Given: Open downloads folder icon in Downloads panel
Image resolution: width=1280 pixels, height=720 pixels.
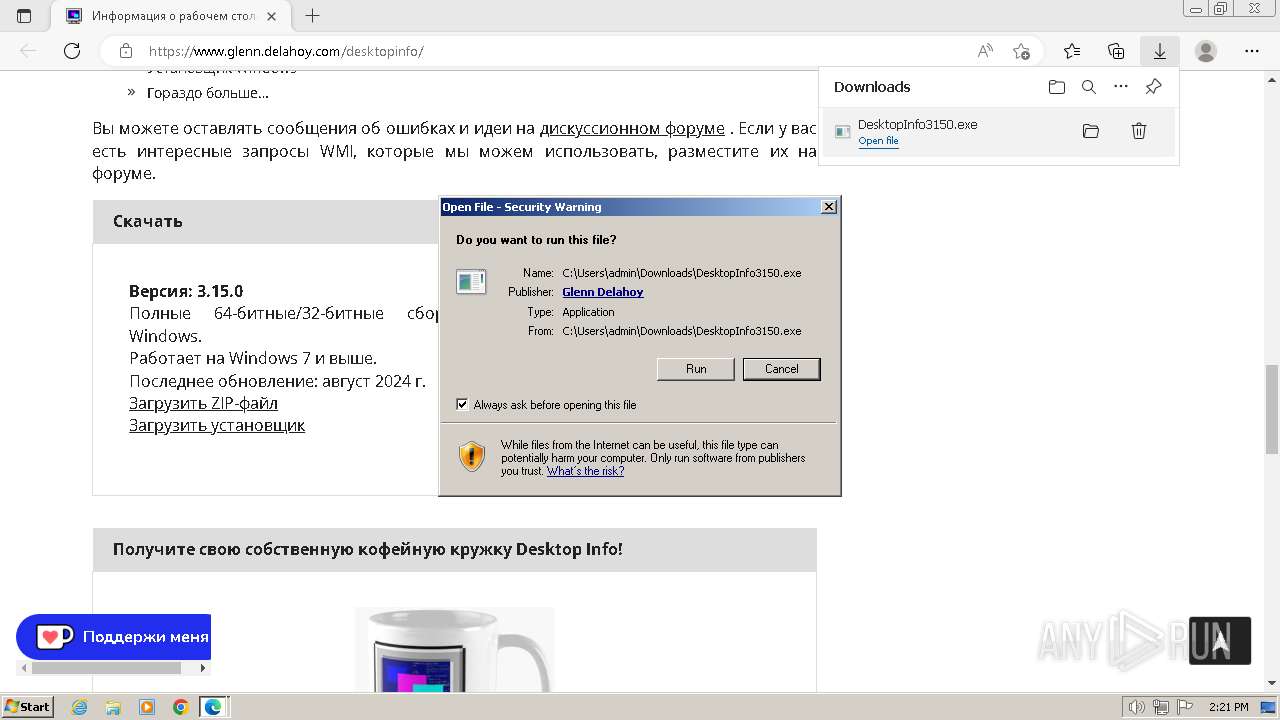Looking at the screenshot, I should pyautogui.click(x=1057, y=87).
